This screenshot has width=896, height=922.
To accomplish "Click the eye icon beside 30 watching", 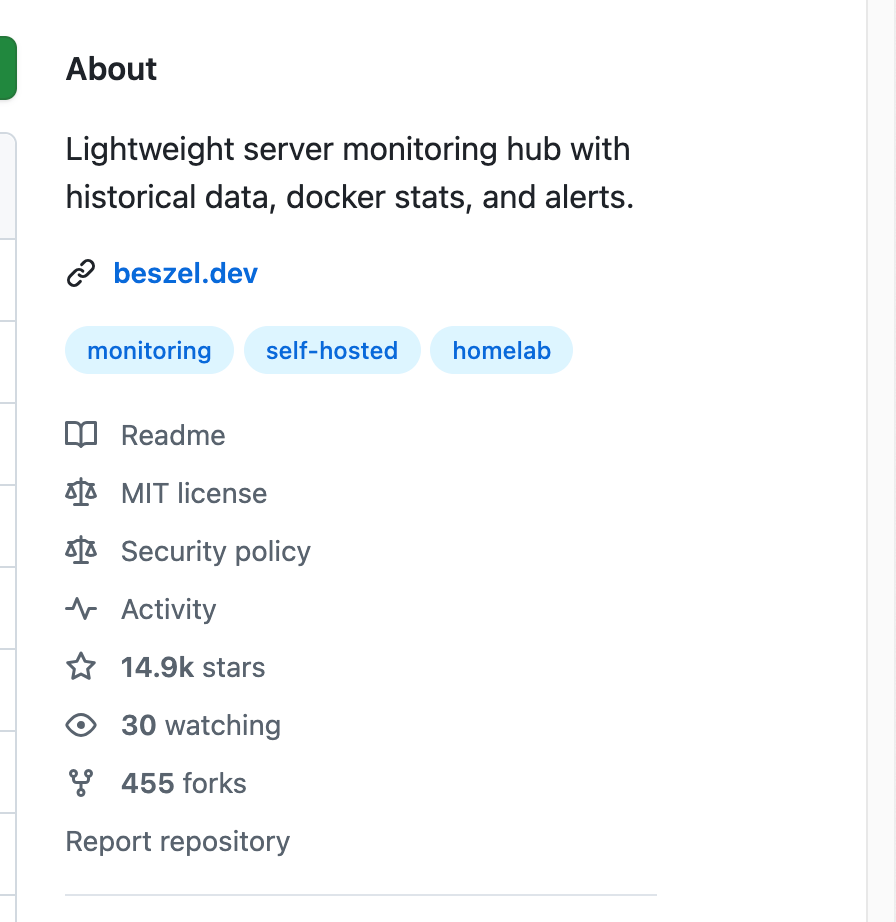I will point(80,725).
